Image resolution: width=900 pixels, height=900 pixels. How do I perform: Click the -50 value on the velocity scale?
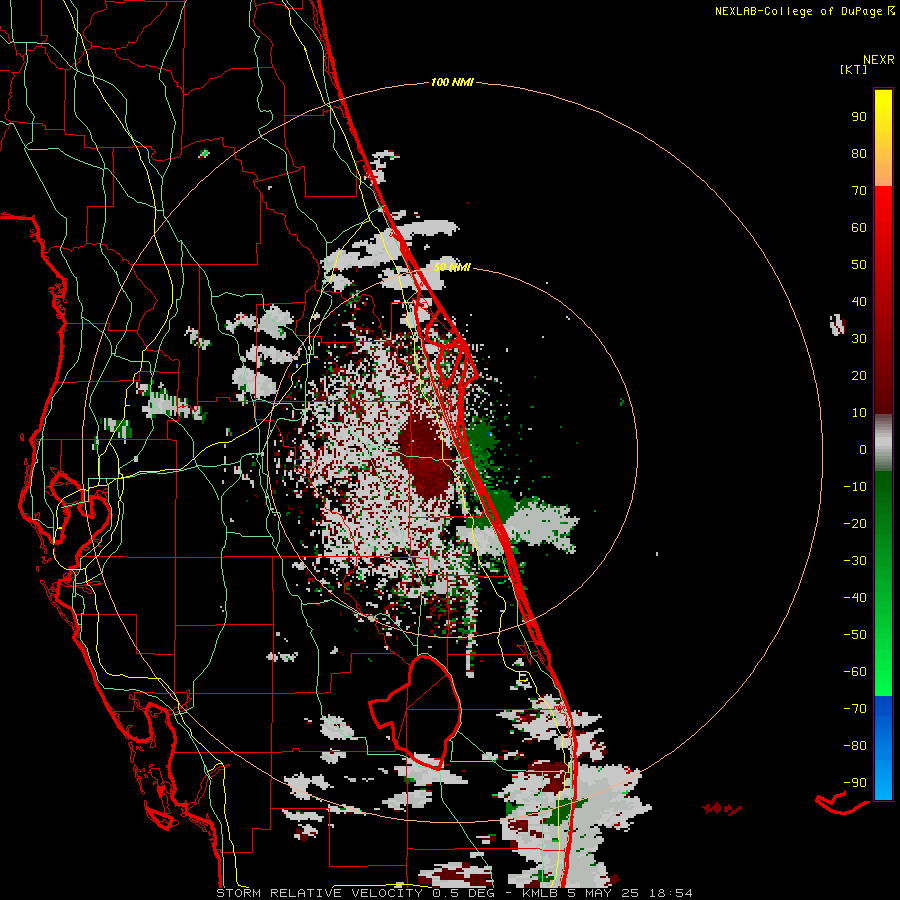pos(855,635)
